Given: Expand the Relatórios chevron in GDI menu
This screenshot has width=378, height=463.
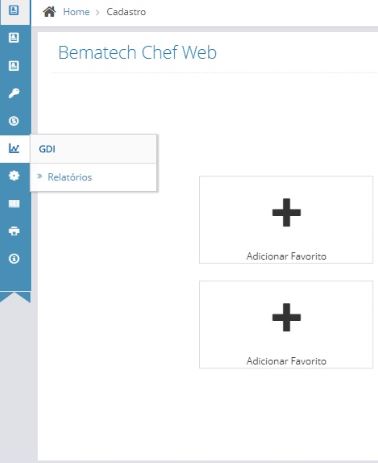Looking at the screenshot, I should pos(40,176).
